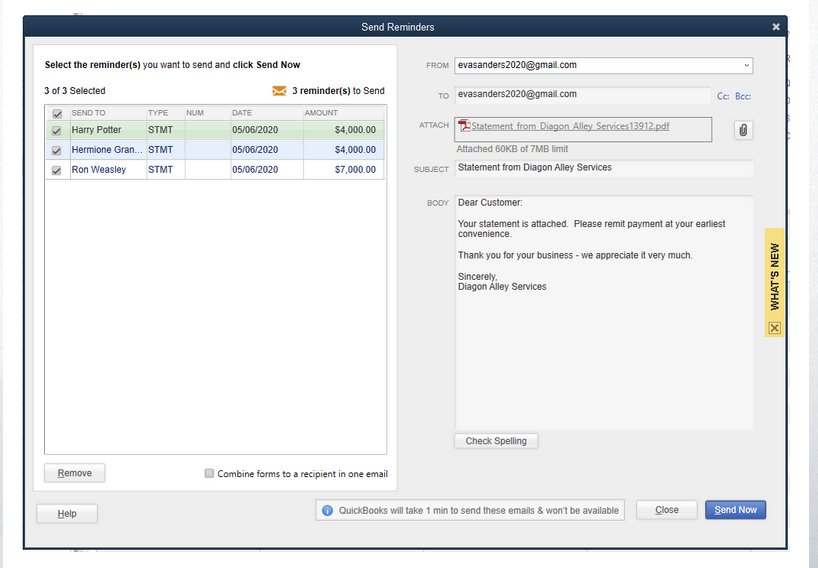Viewport: 818px width, 568px height.
Task: Click the PDF icon on the attachment
Action: [464, 126]
